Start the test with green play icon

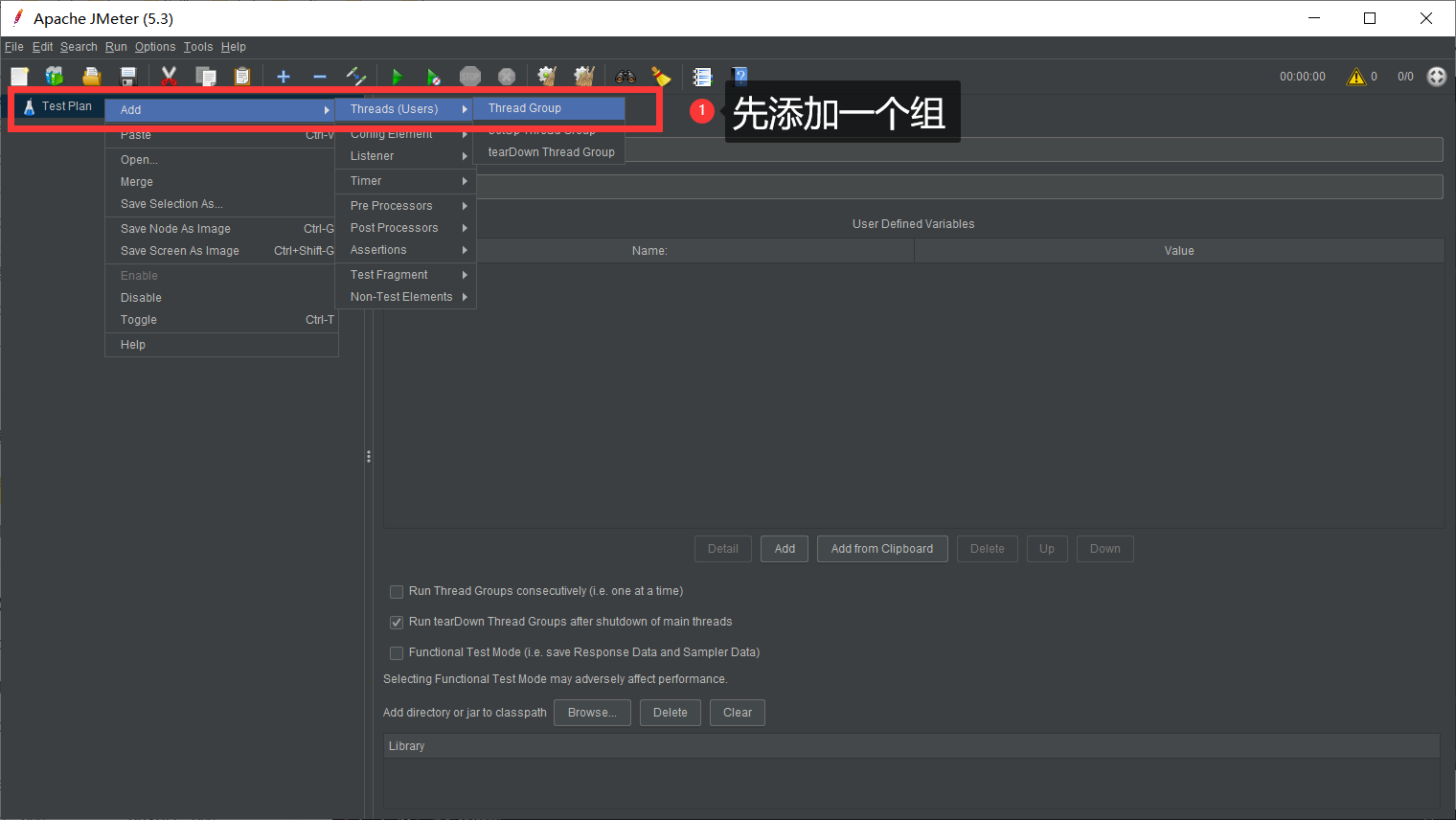pos(398,77)
